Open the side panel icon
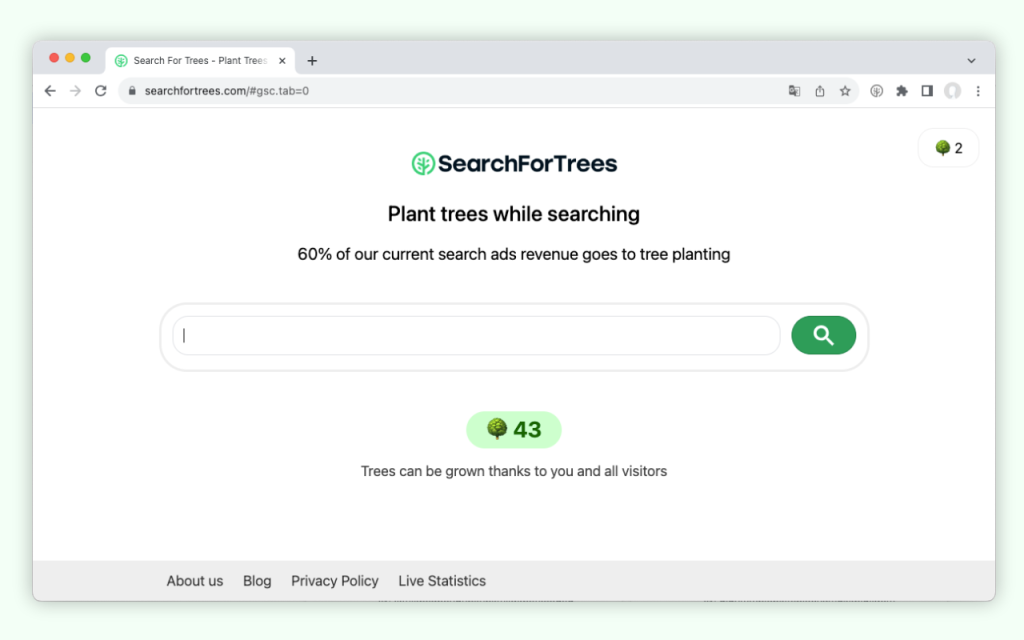This screenshot has width=1024, height=640. 926,91
